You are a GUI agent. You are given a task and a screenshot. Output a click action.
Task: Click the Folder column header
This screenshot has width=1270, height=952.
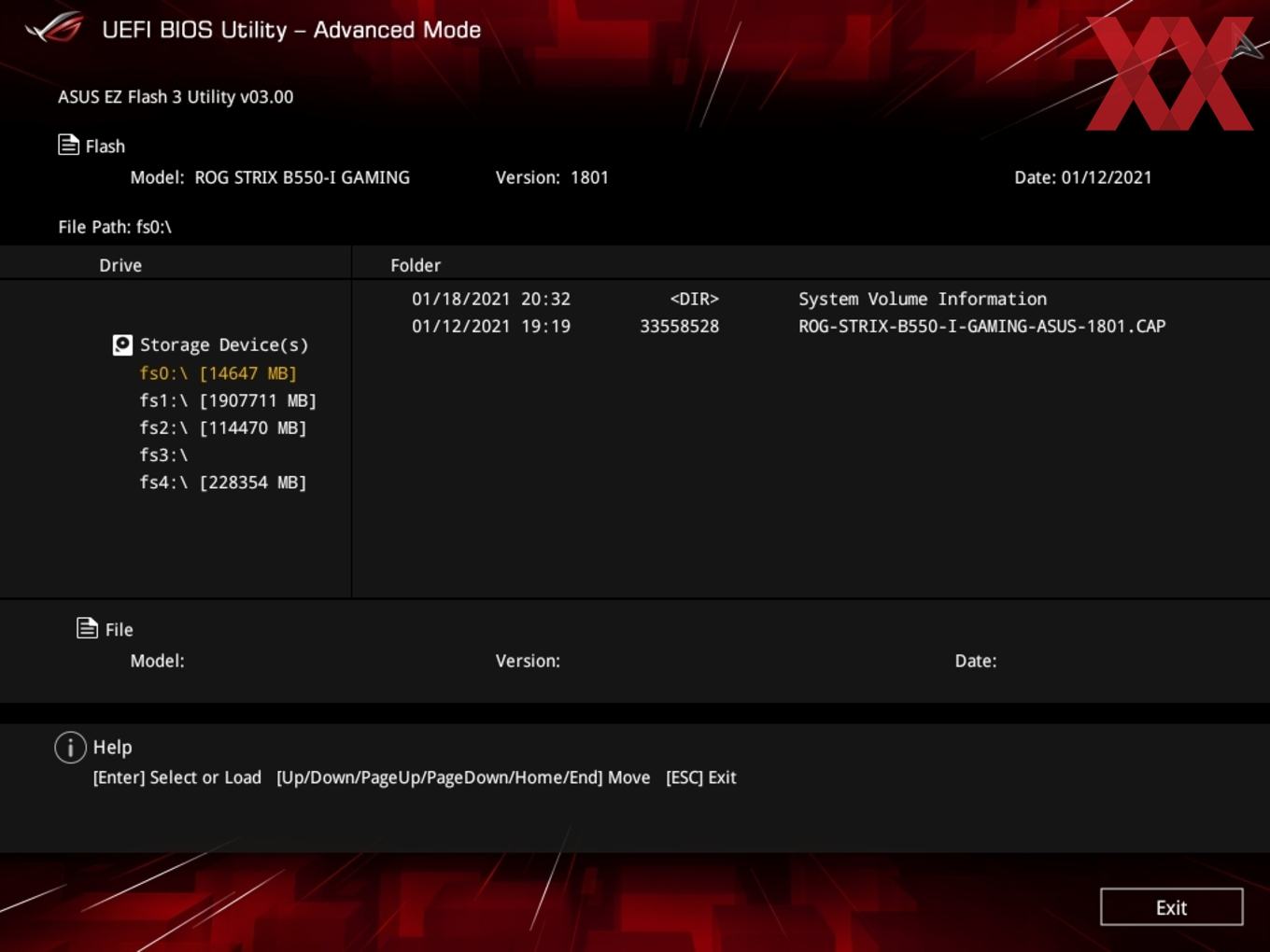(x=416, y=265)
